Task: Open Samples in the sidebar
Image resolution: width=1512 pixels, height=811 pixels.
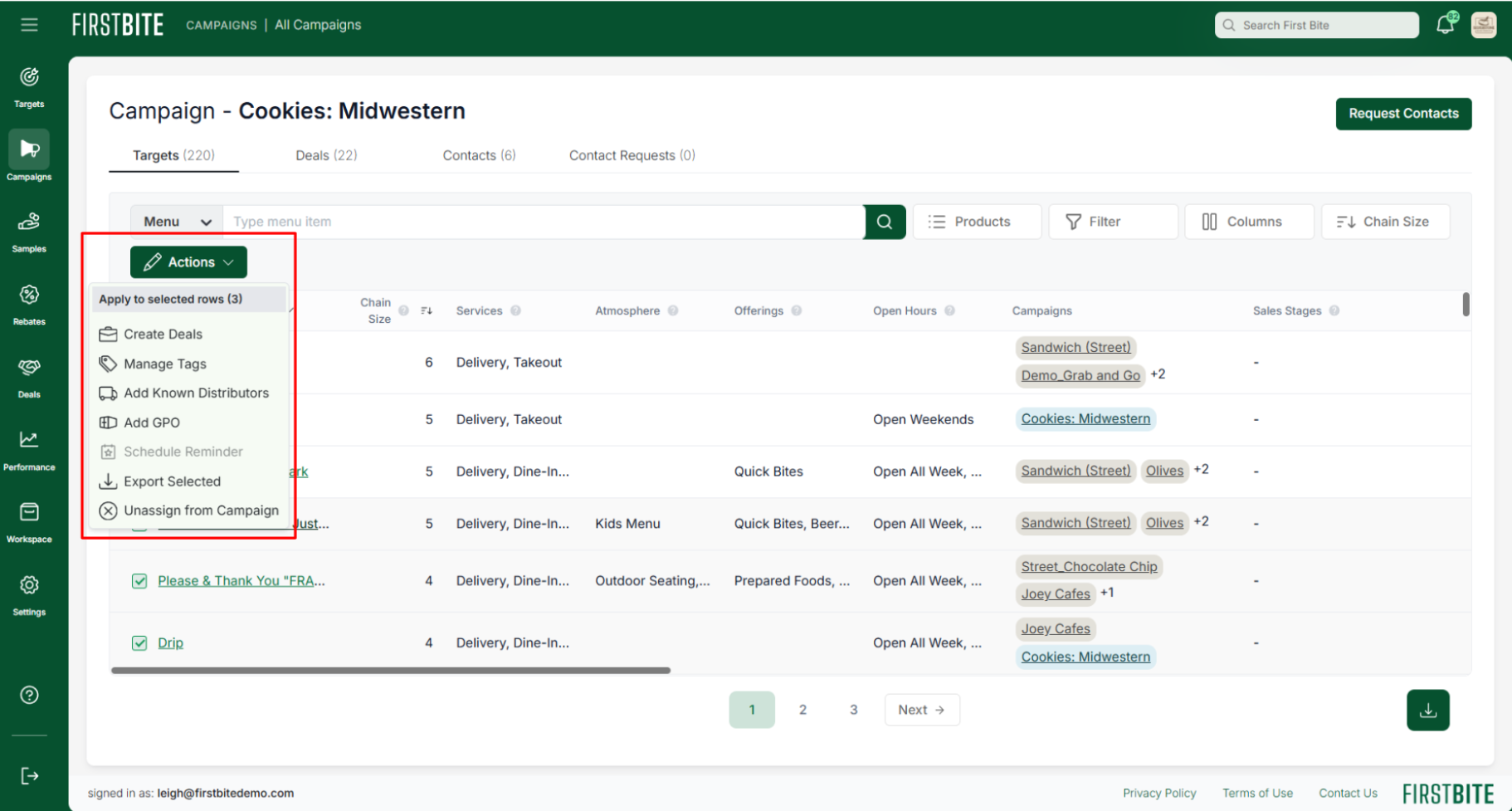Action: (x=29, y=232)
